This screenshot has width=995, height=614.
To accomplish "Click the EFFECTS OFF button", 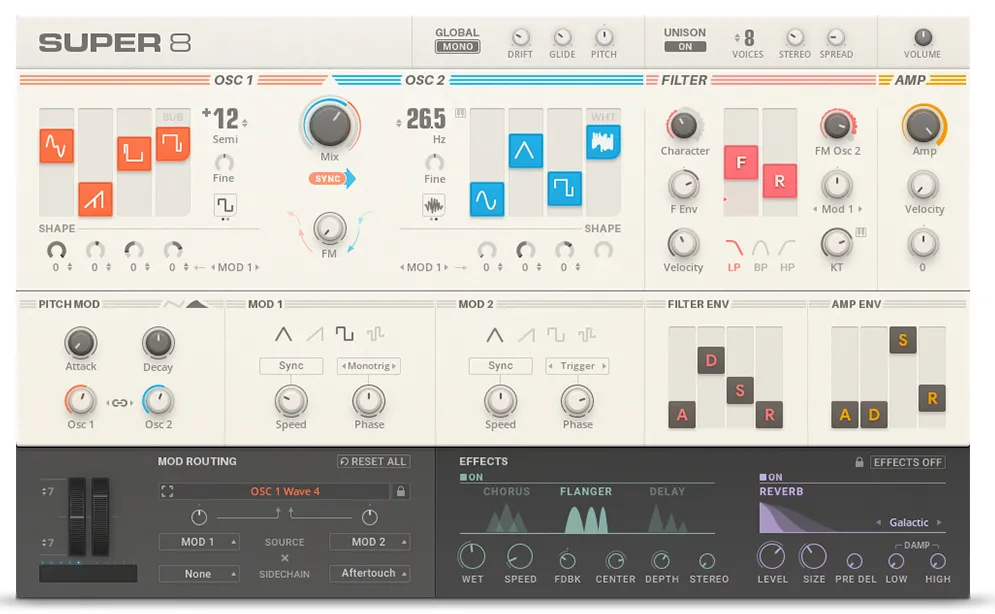I will click(907, 462).
